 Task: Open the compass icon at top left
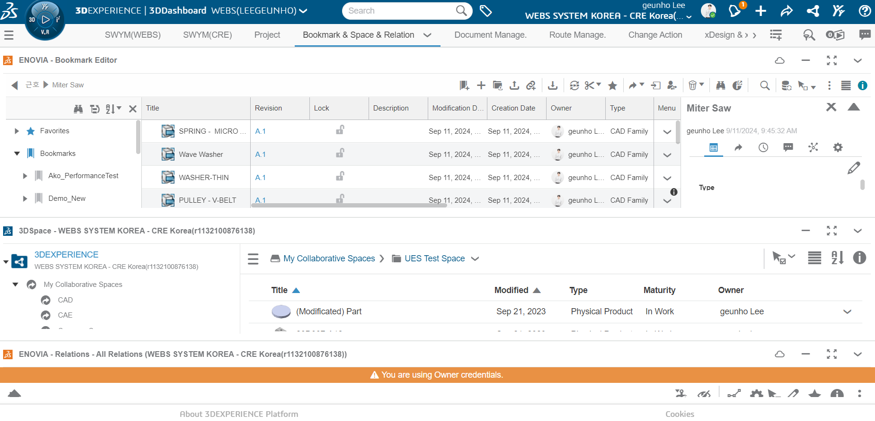(44, 18)
